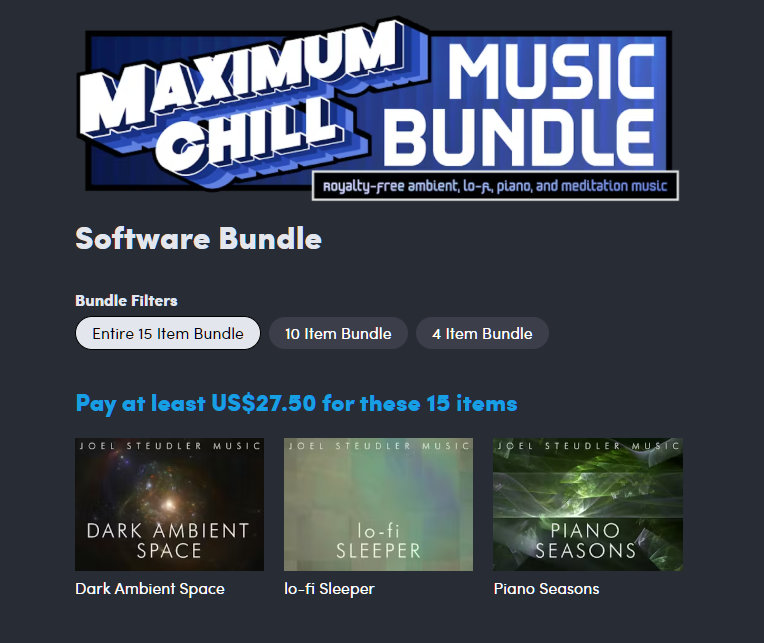Screen dimensions: 764x643
Task: Click the lo-fi Sleeper title link
Action: pos(329,588)
